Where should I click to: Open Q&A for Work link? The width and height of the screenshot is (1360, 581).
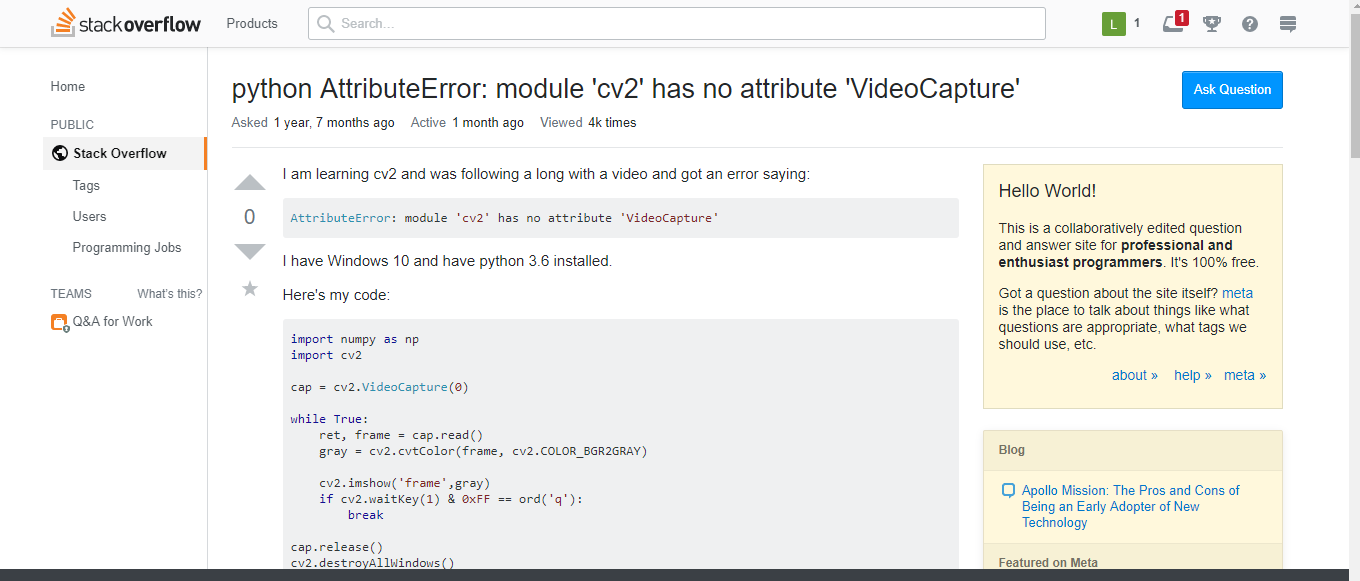(113, 322)
